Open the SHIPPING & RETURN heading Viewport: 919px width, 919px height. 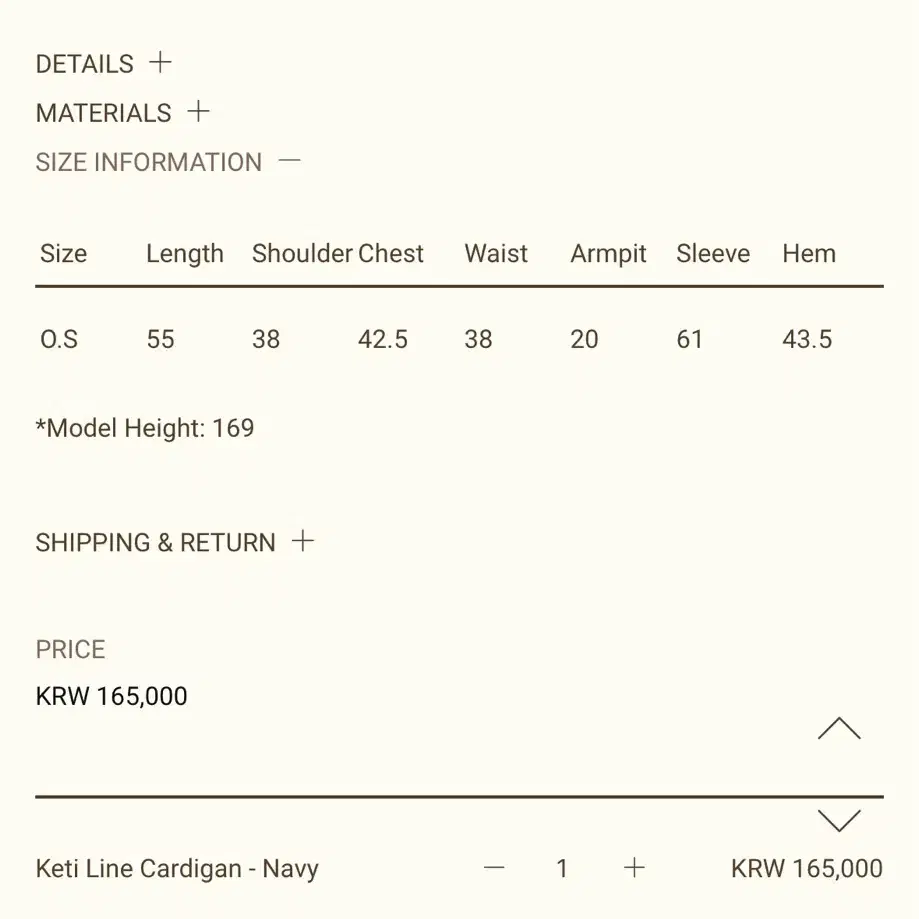click(x=155, y=543)
